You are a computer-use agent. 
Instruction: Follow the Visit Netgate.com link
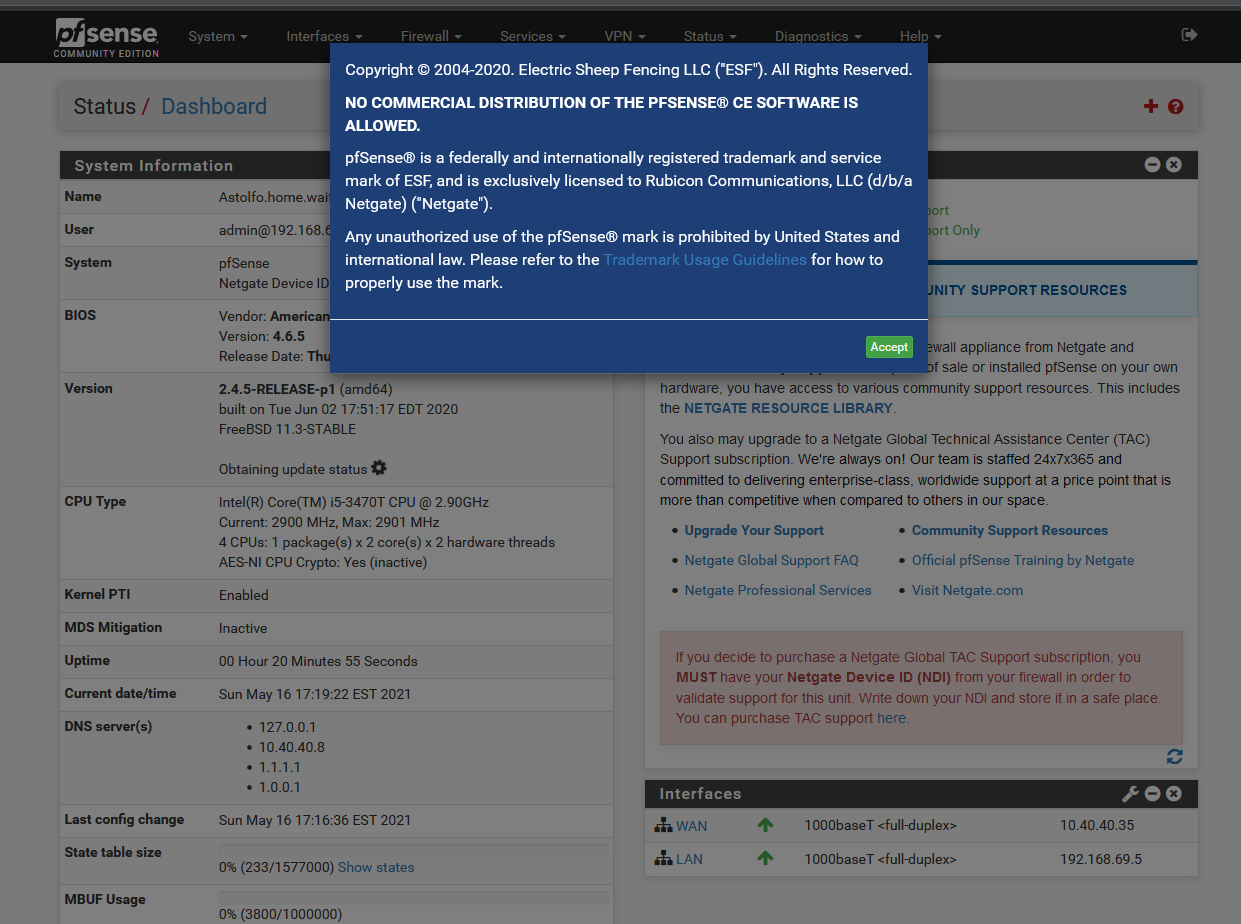pyautogui.click(x=967, y=590)
